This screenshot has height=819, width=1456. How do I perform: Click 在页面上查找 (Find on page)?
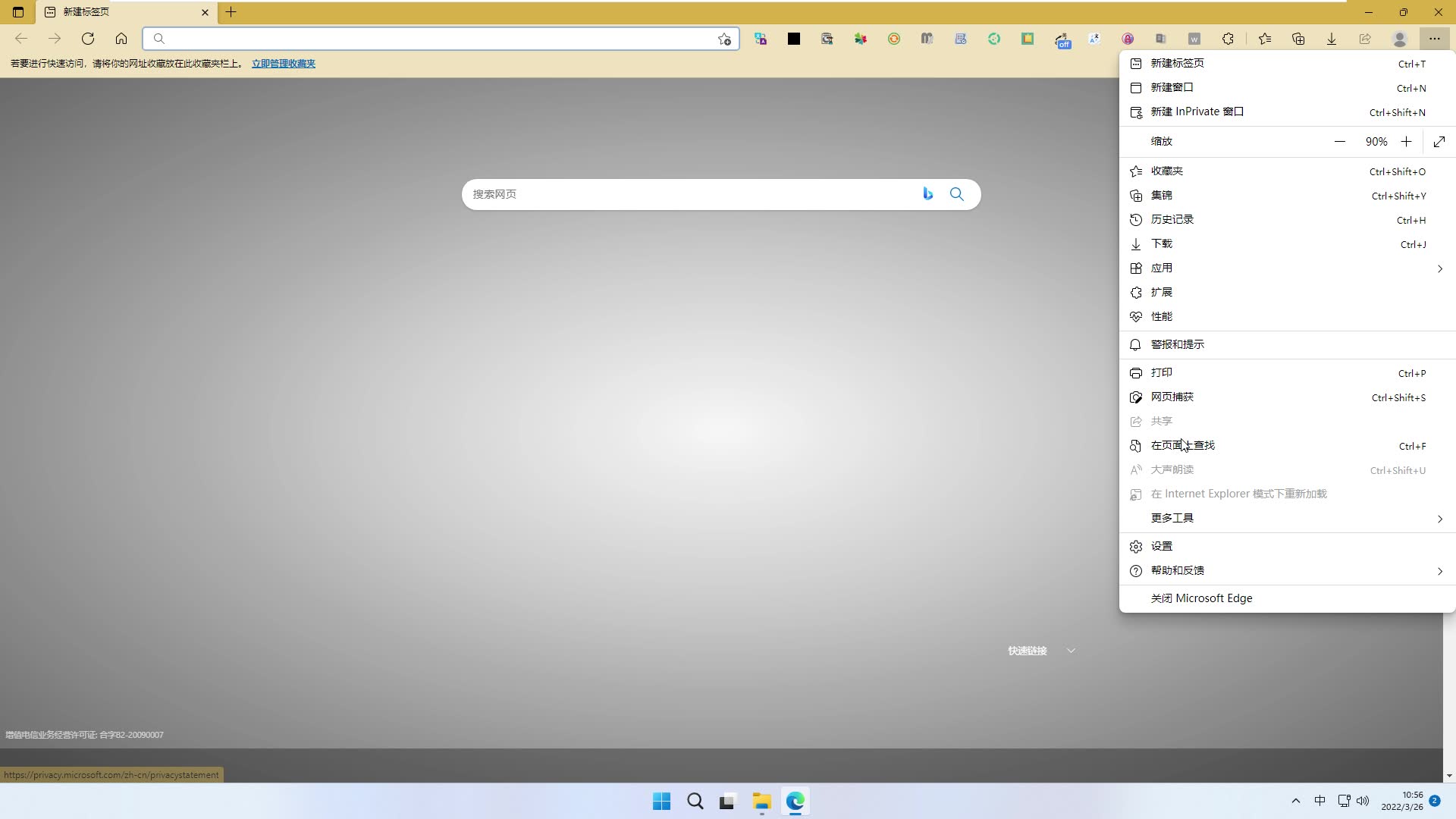point(1183,445)
